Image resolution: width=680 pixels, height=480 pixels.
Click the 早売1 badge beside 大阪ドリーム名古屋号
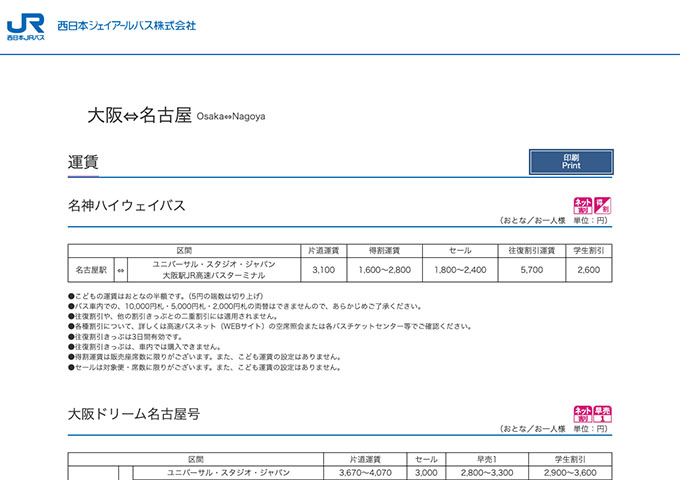[602, 414]
